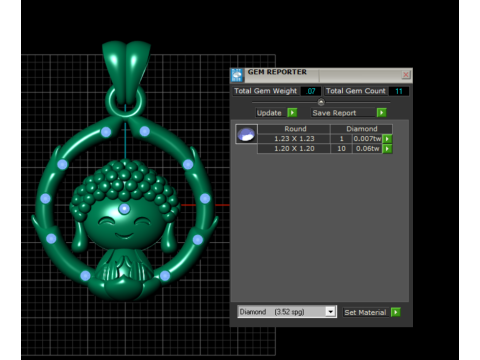
Task: Select the gem on the Buddha's forehead
Action: click(124, 209)
